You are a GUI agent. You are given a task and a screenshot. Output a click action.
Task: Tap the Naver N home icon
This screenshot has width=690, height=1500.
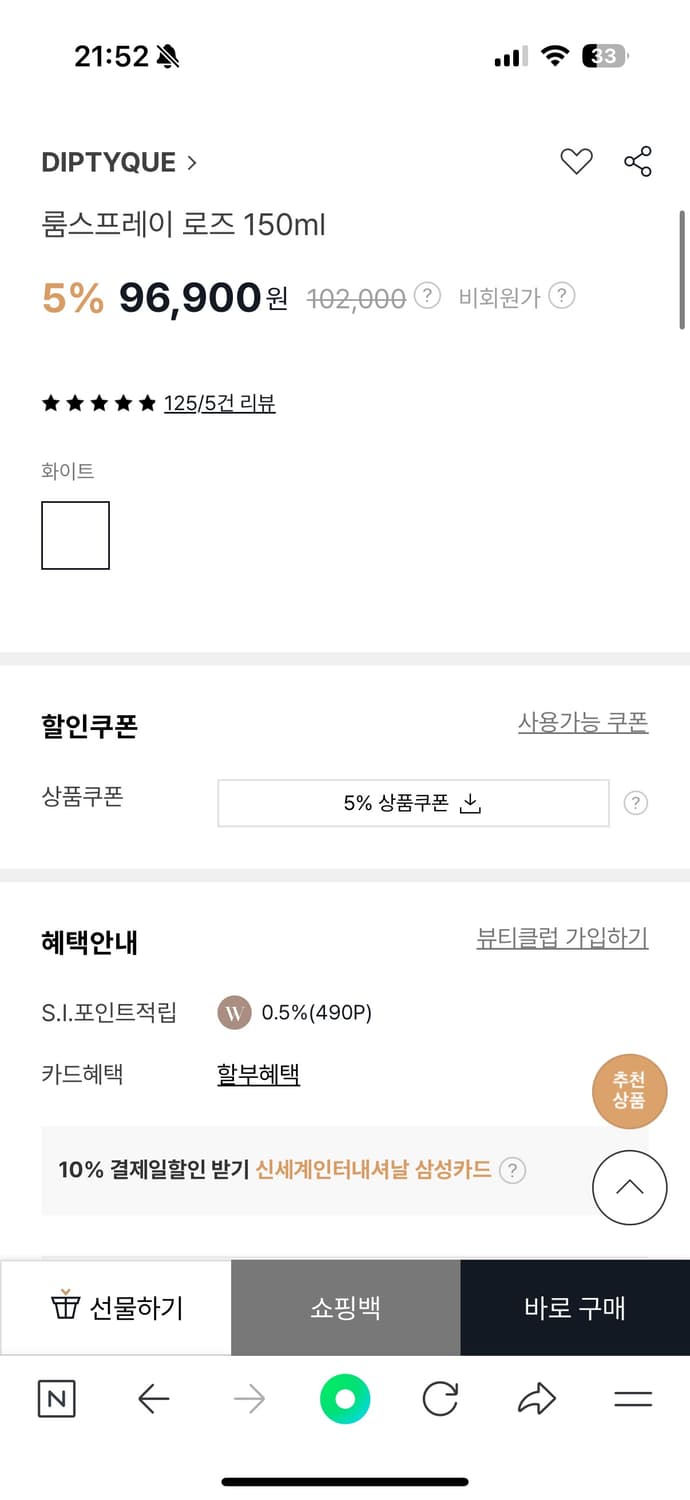point(56,1399)
